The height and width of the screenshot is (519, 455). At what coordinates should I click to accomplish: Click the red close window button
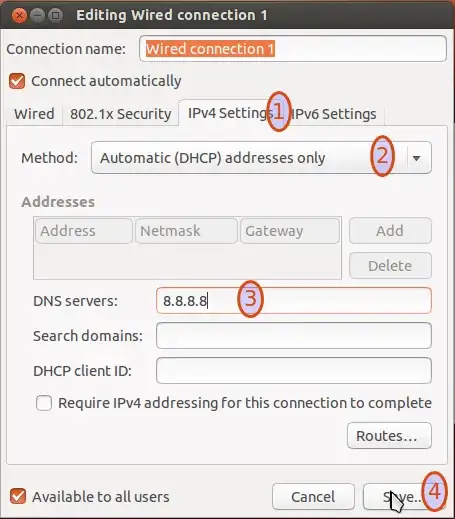pyautogui.click(x=19, y=16)
